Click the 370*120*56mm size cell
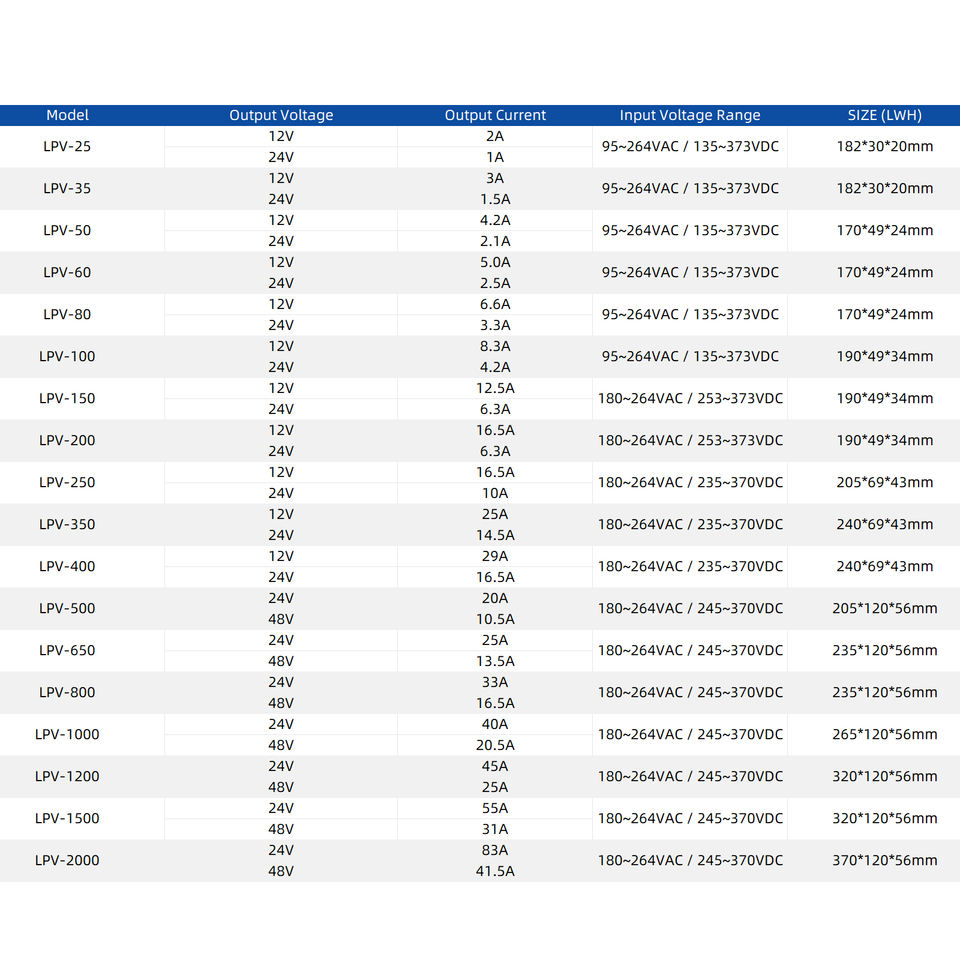Image resolution: width=960 pixels, height=960 pixels. point(885,860)
